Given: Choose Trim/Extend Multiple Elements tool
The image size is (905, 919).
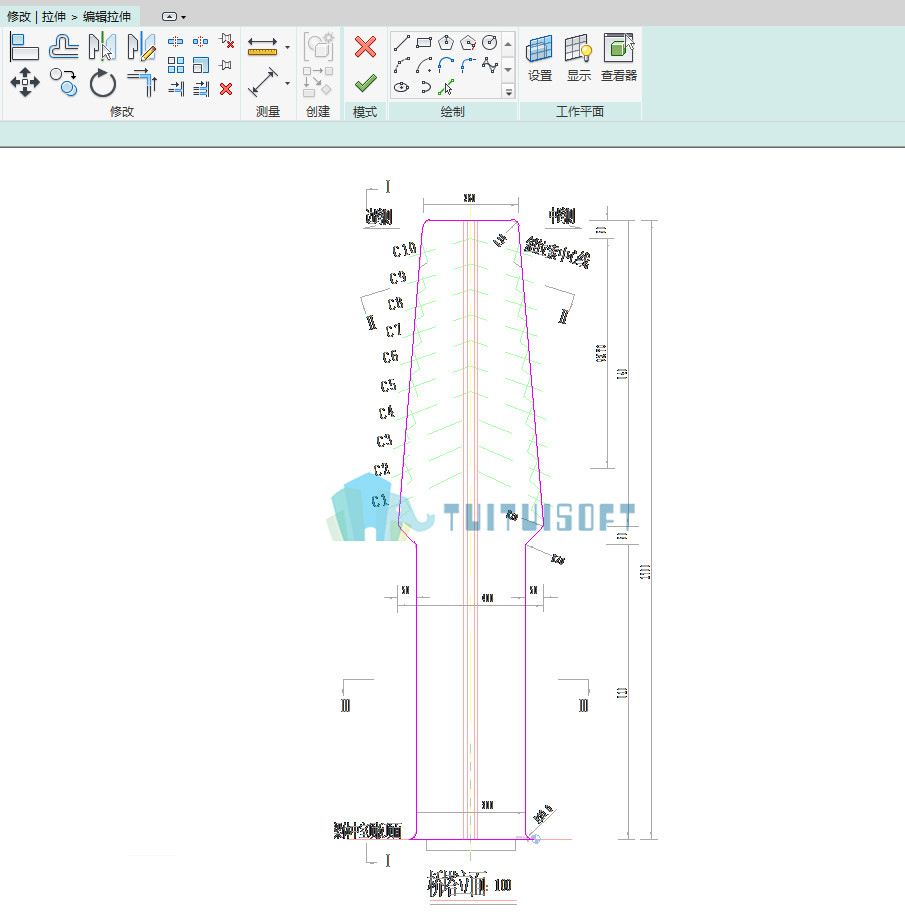Looking at the screenshot, I should click(201, 89).
